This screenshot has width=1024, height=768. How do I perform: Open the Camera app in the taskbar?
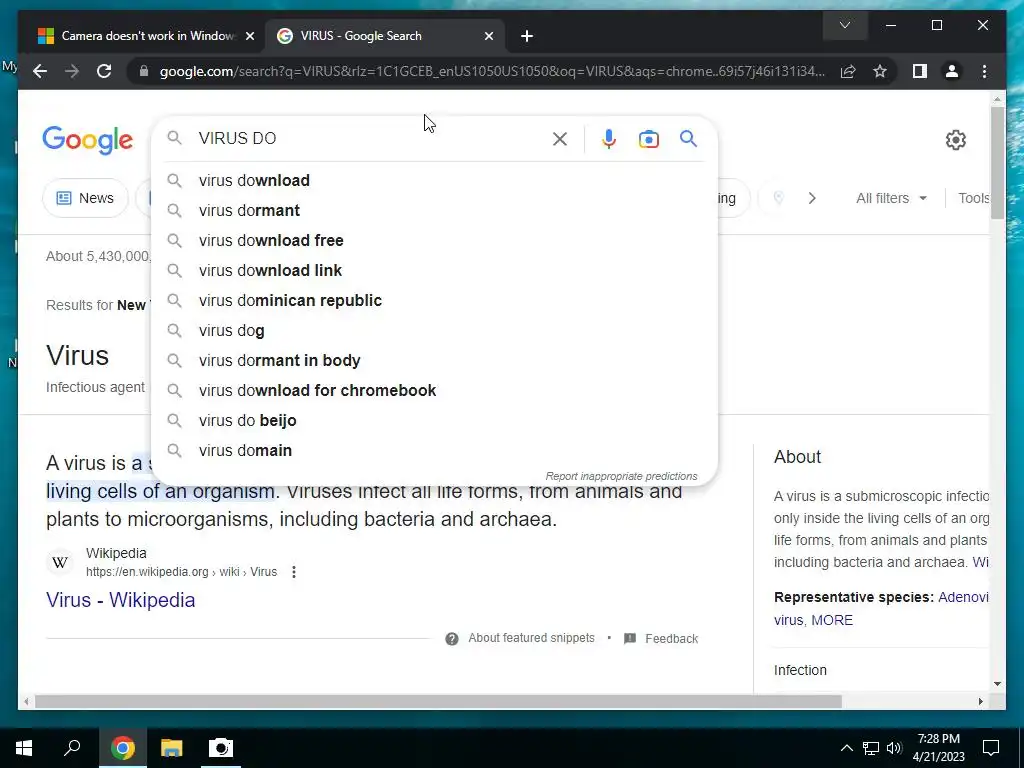(x=221, y=748)
